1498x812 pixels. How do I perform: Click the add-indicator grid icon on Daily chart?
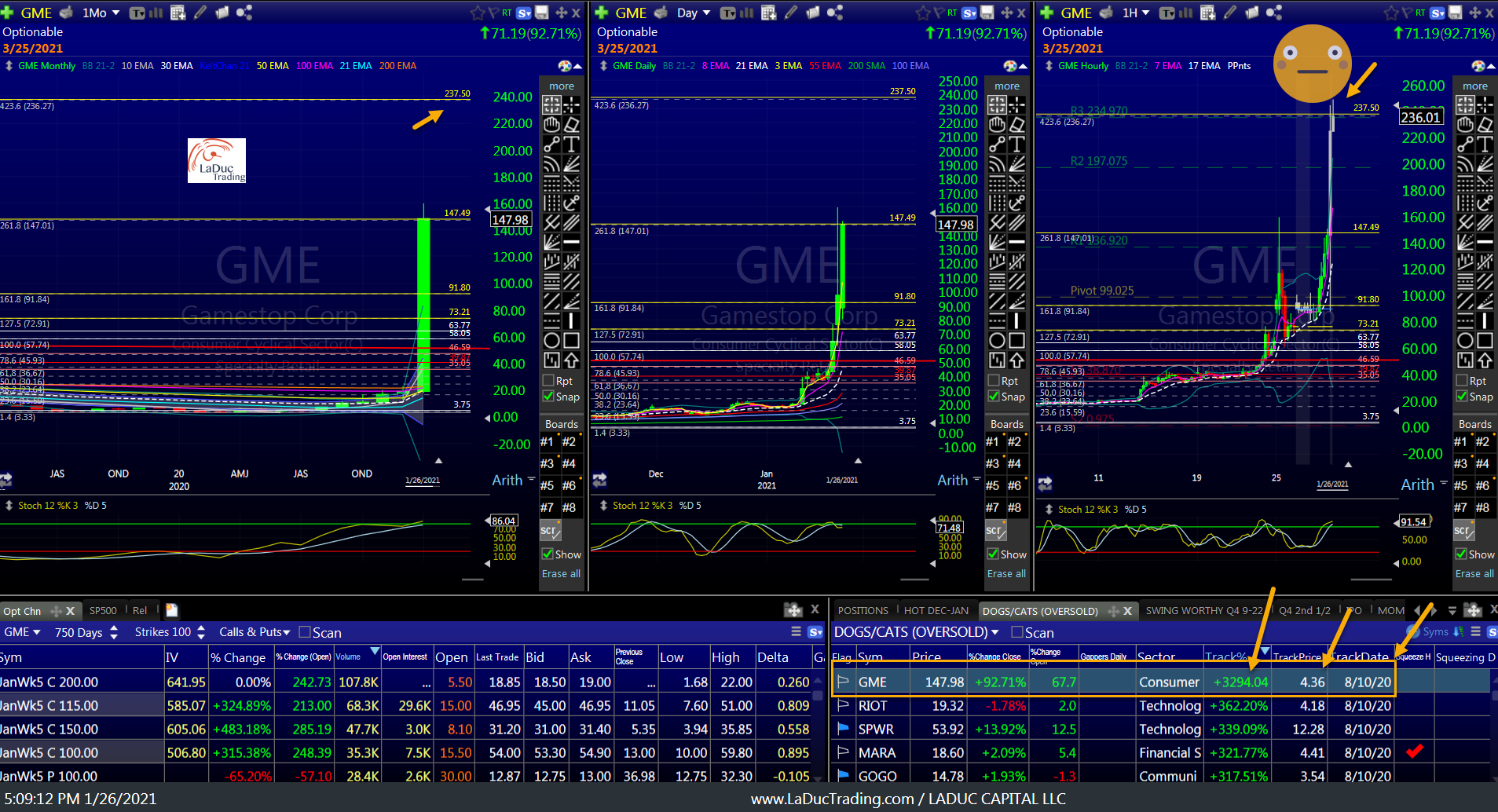point(769,13)
